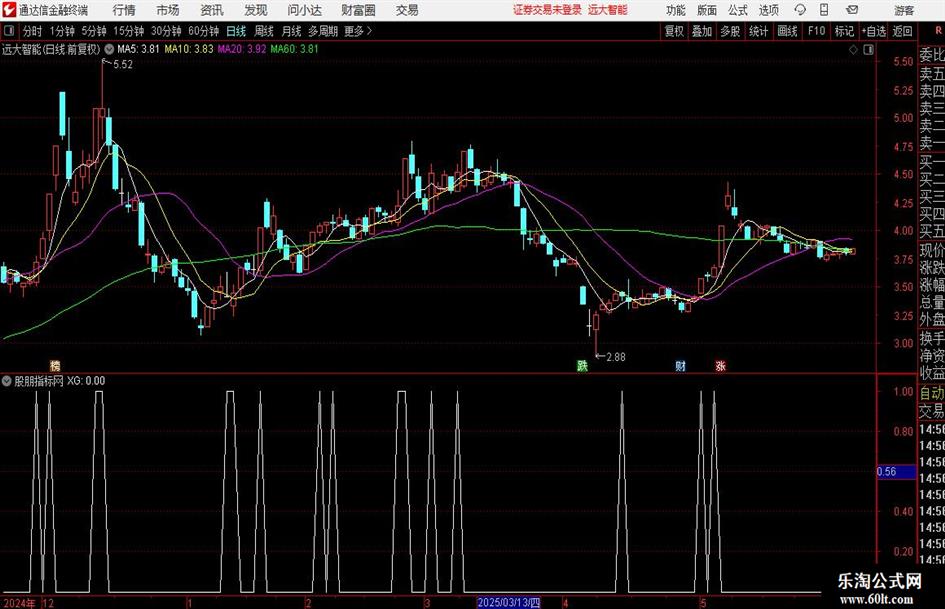The height and width of the screenshot is (609, 945).
Task: Expand the 远大智能 main chart dropdown arrow
Action: [109, 49]
